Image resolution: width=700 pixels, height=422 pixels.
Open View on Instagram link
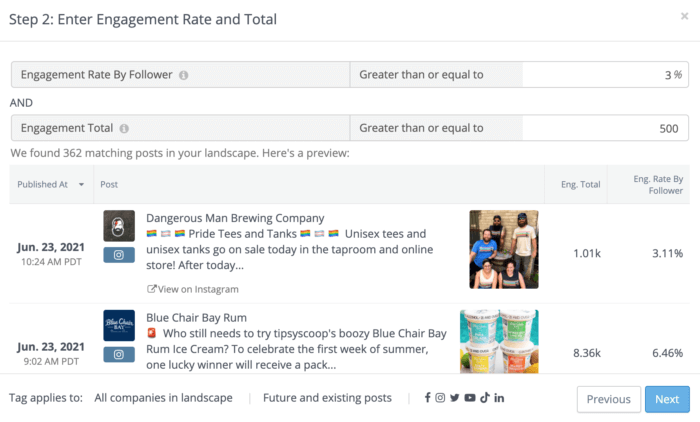[x=193, y=289]
